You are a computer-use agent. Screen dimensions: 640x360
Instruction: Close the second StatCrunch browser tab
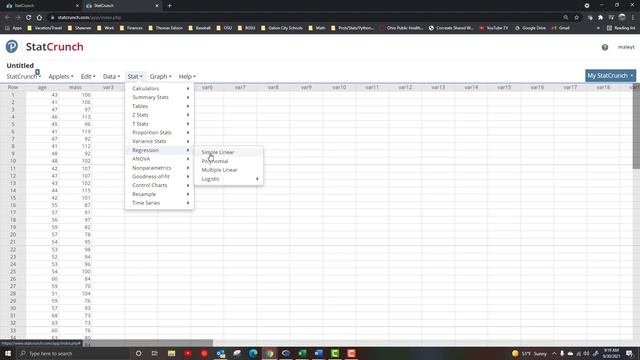tap(157, 6)
